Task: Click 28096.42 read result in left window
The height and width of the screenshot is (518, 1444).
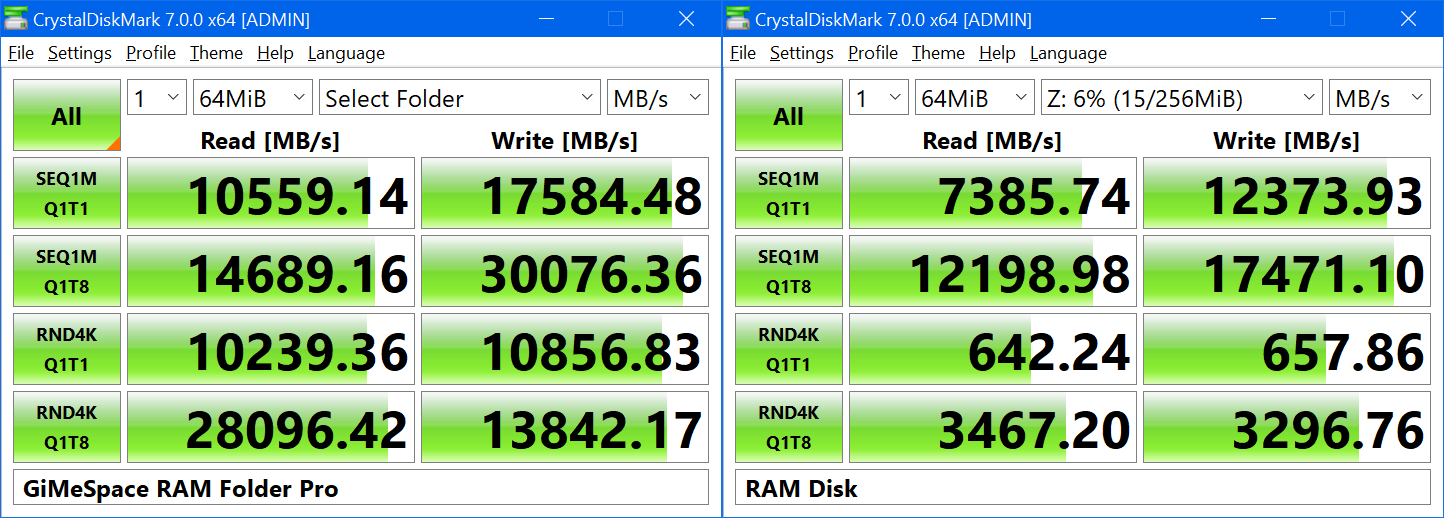Action: pyautogui.click(x=271, y=427)
